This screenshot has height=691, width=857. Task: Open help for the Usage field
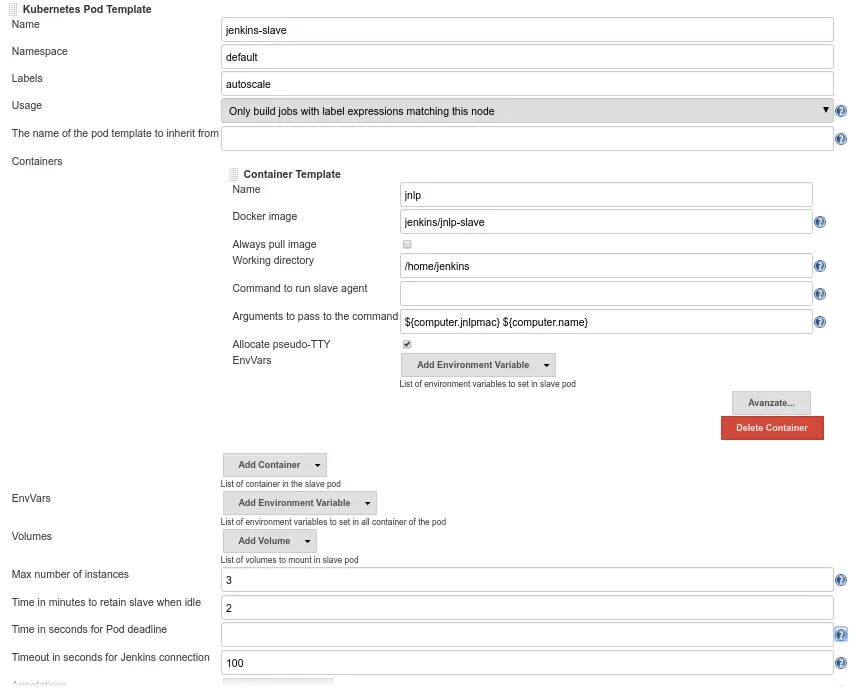tap(841, 111)
